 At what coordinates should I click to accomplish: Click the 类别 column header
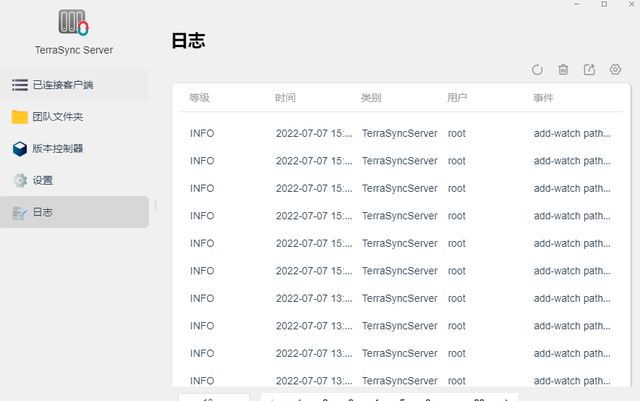(371, 98)
